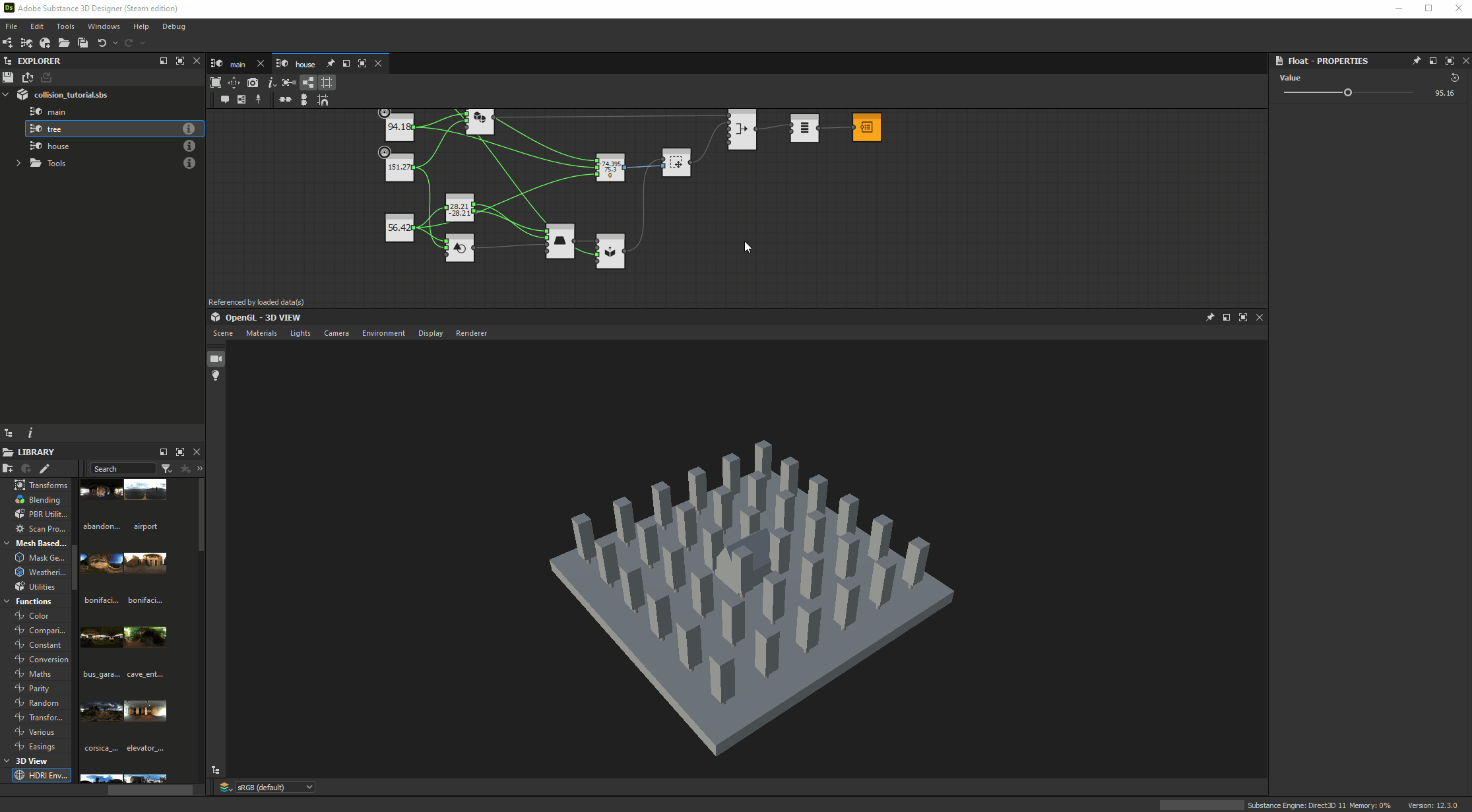Click the Library search field
This screenshot has height=812, width=1472.
pyautogui.click(x=123, y=468)
